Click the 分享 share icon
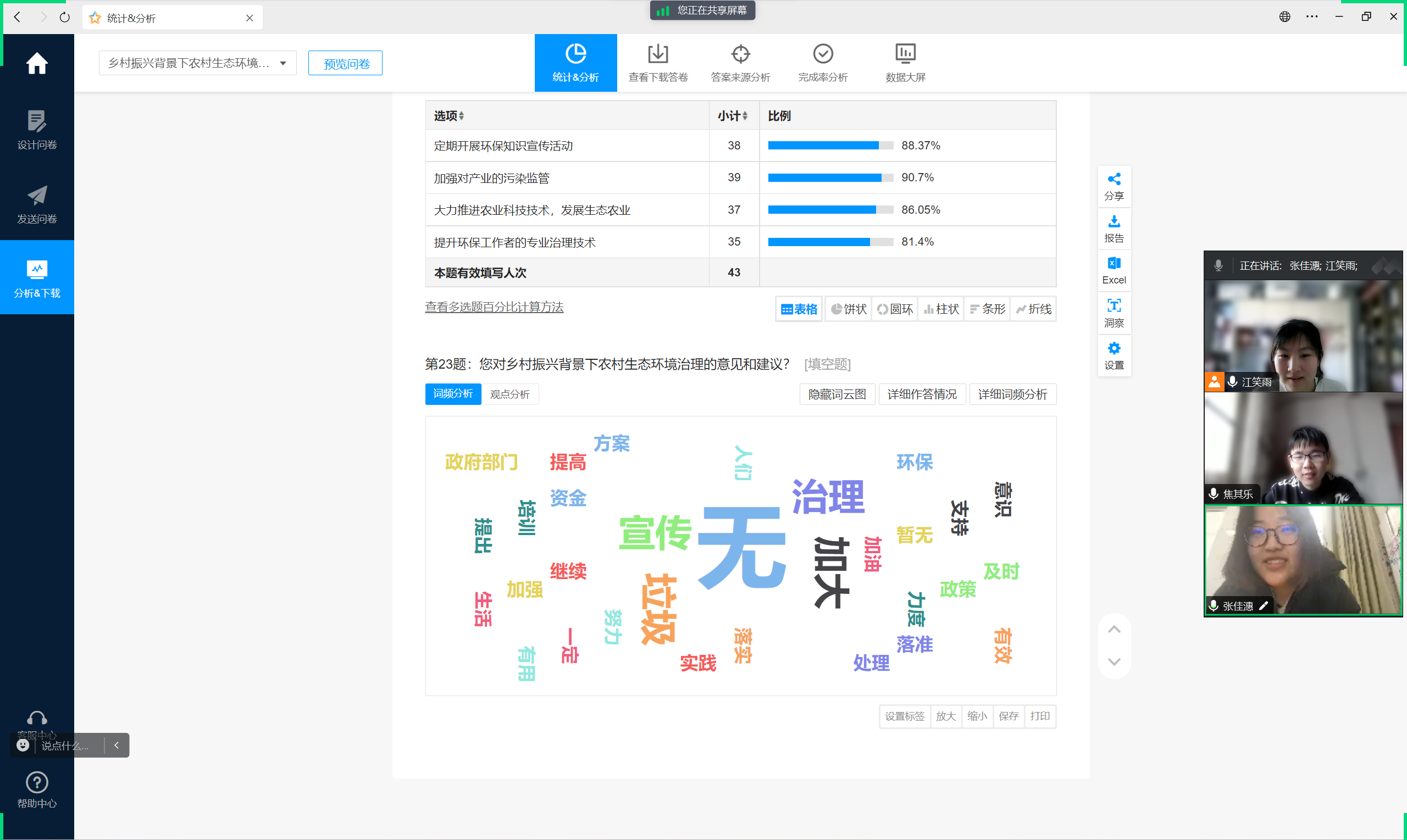The image size is (1407, 840). tap(1113, 180)
